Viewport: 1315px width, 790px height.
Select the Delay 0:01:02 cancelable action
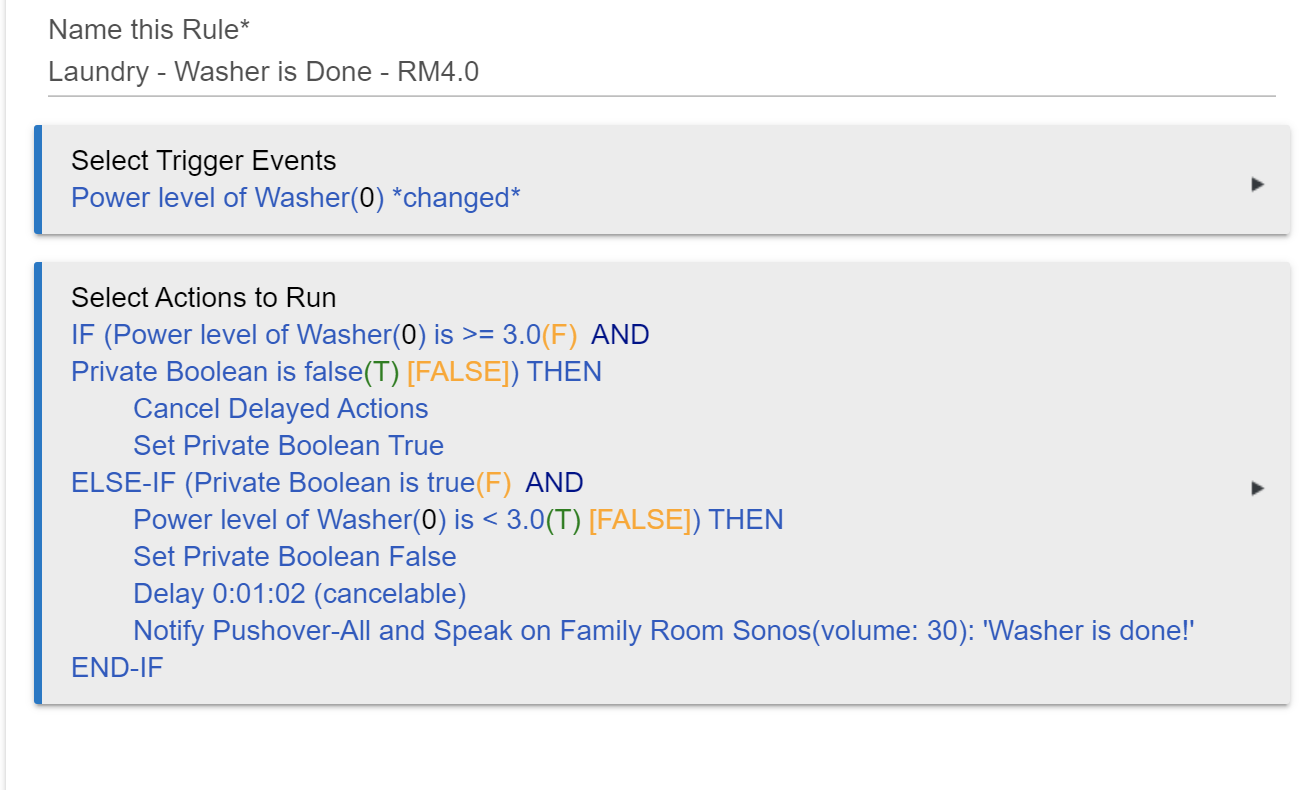pos(300,594)
